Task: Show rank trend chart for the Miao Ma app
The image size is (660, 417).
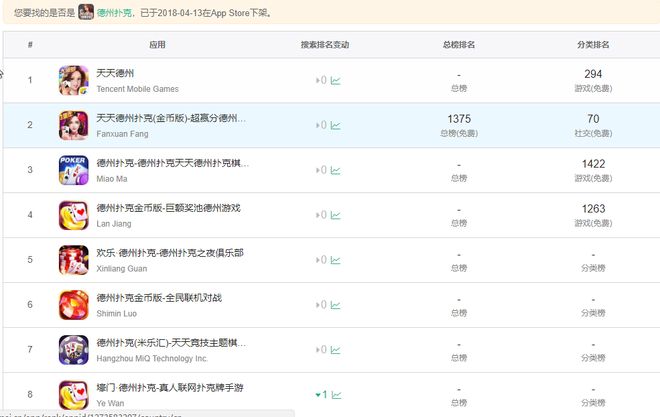Action: pos(335,170)
